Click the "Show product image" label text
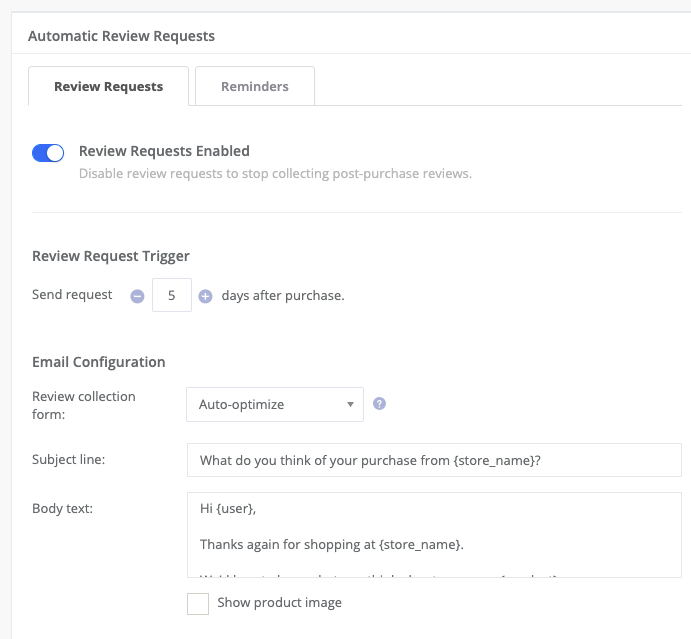Image resolution: width=691 pixels, height=639 pixels. coord(279,603)
